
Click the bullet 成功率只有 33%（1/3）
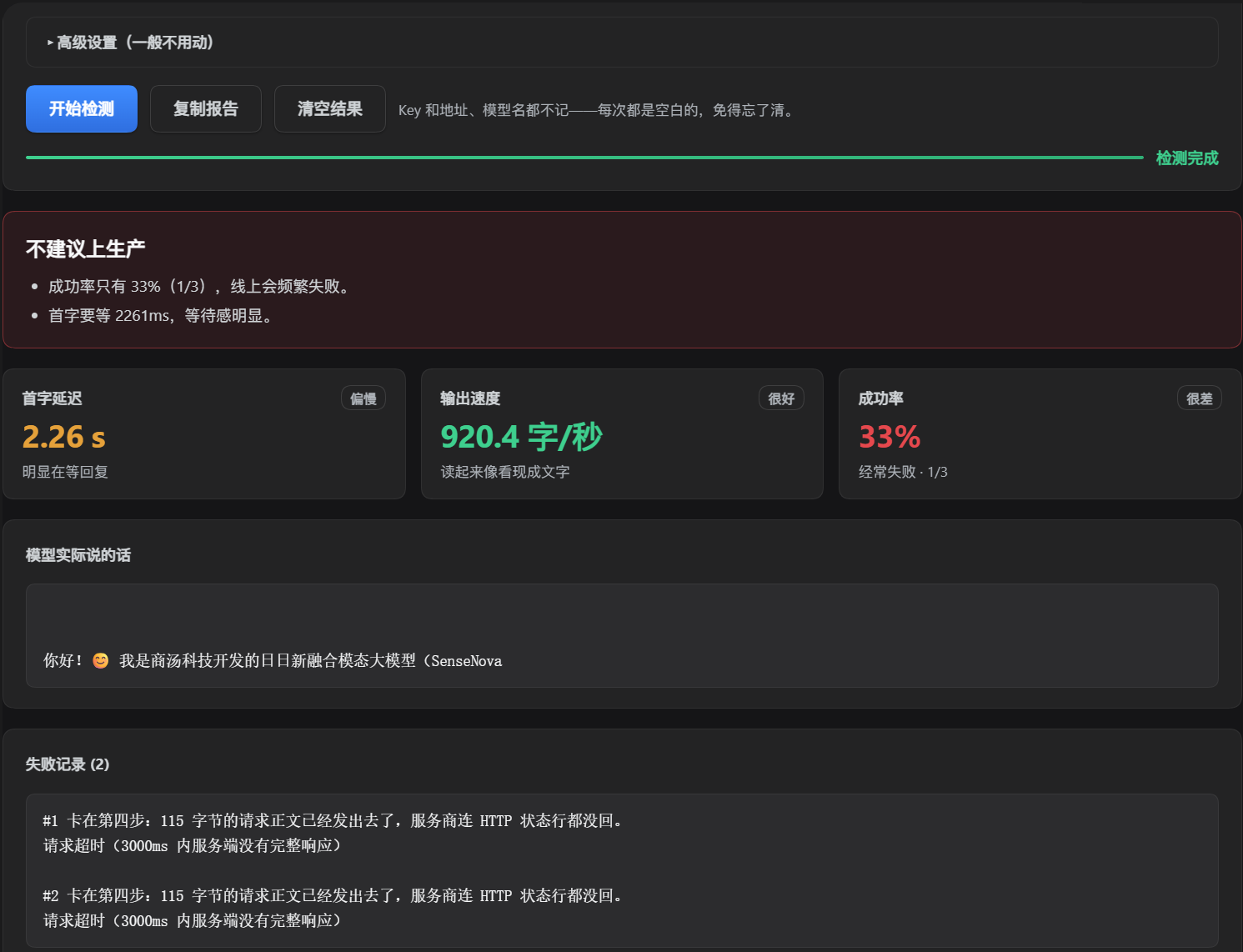[x=201, y=287]
